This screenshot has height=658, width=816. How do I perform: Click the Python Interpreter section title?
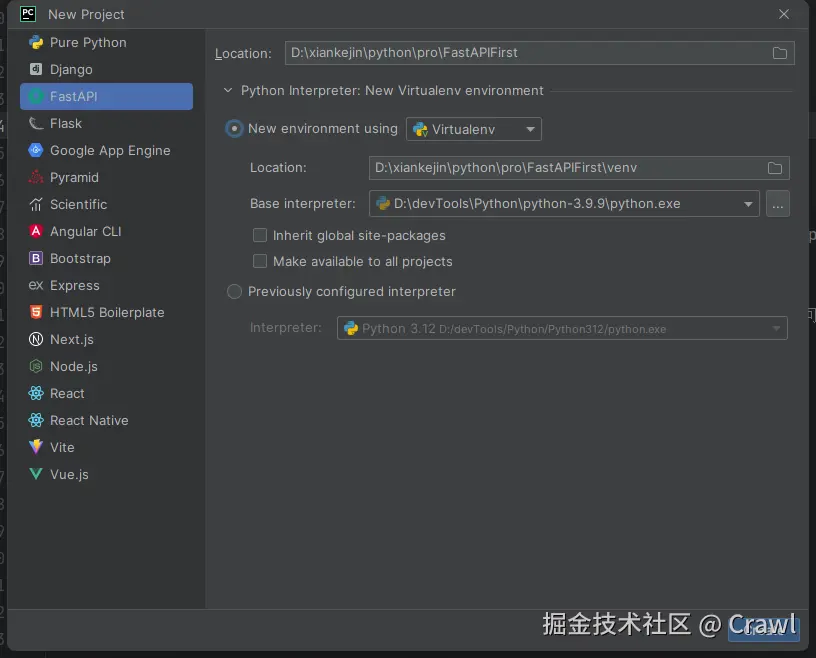coord(392,91)
